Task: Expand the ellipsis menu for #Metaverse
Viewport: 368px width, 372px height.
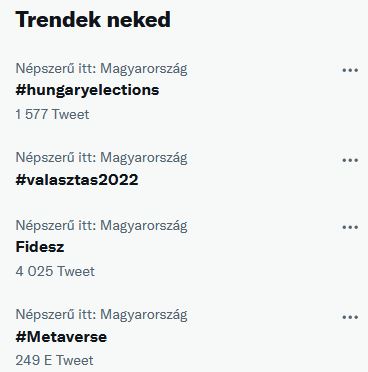Action: coord(350,317)
